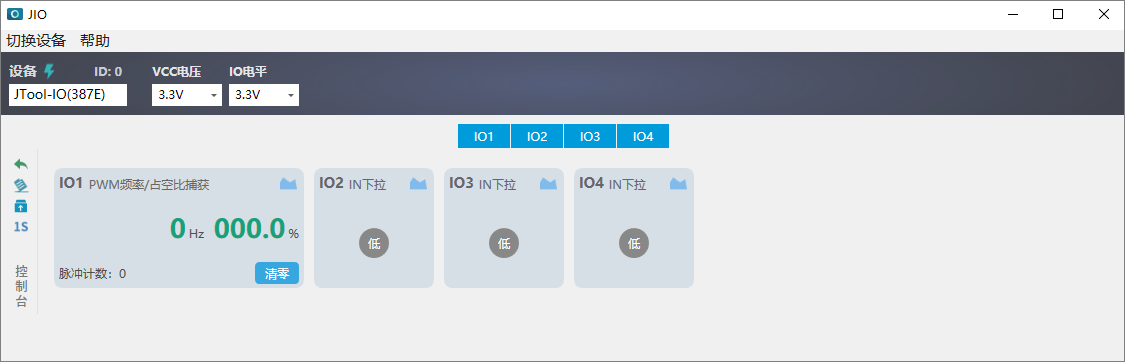Click the device lightning bolt connection icon
This screenshot has height=362, width=1125.
pos(49,71)
